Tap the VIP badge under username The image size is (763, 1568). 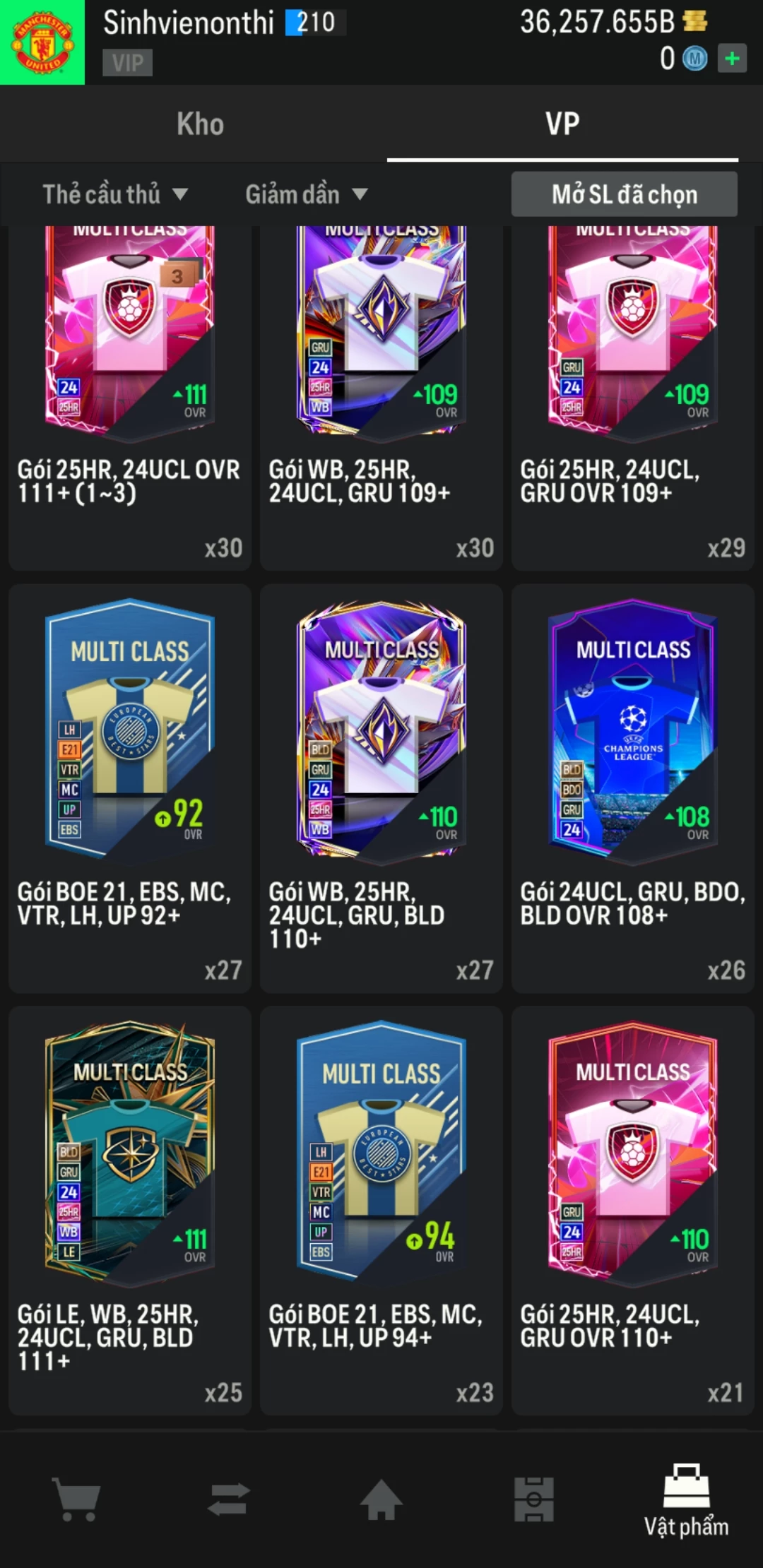pos(127,63)
